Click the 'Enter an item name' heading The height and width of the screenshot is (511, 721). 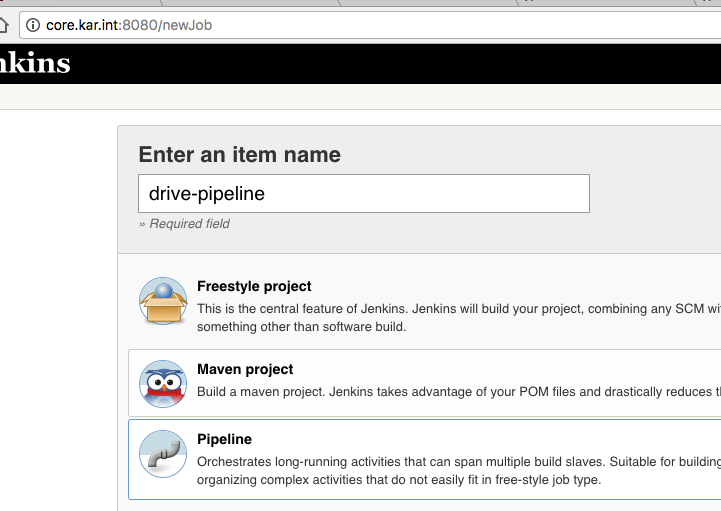coord(240,154)
